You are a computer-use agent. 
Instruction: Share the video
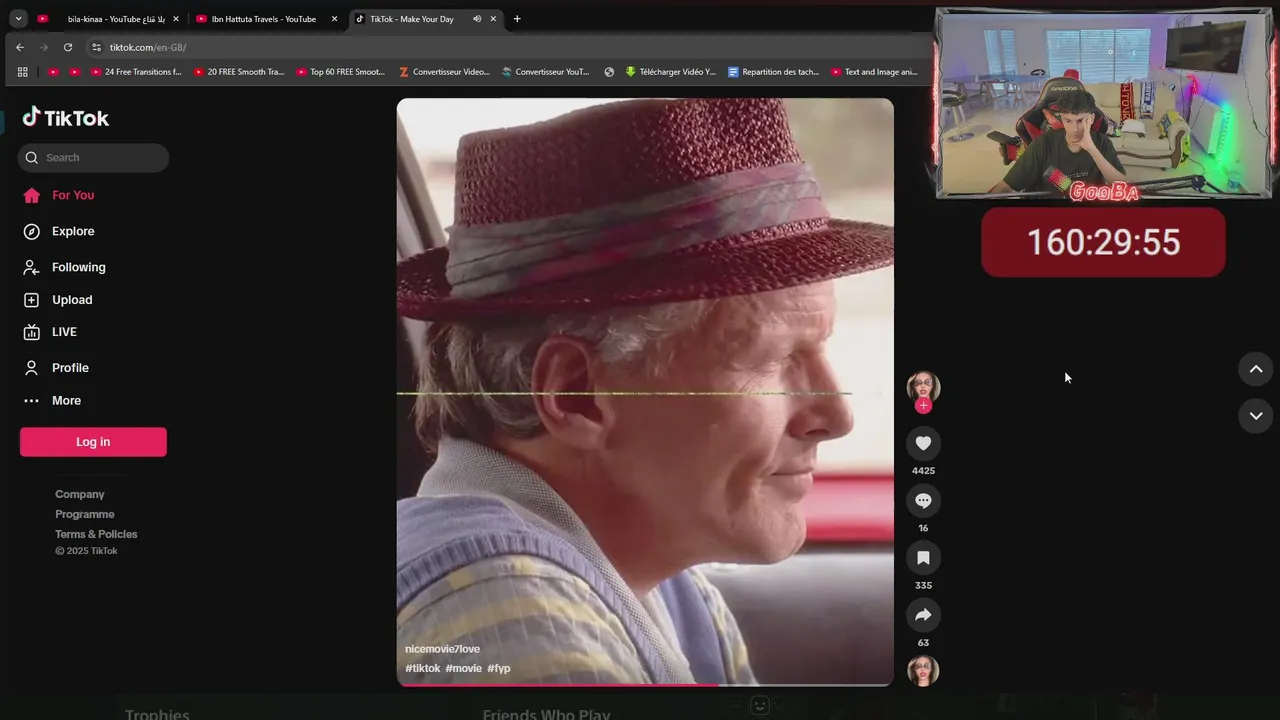click(923, 615)
